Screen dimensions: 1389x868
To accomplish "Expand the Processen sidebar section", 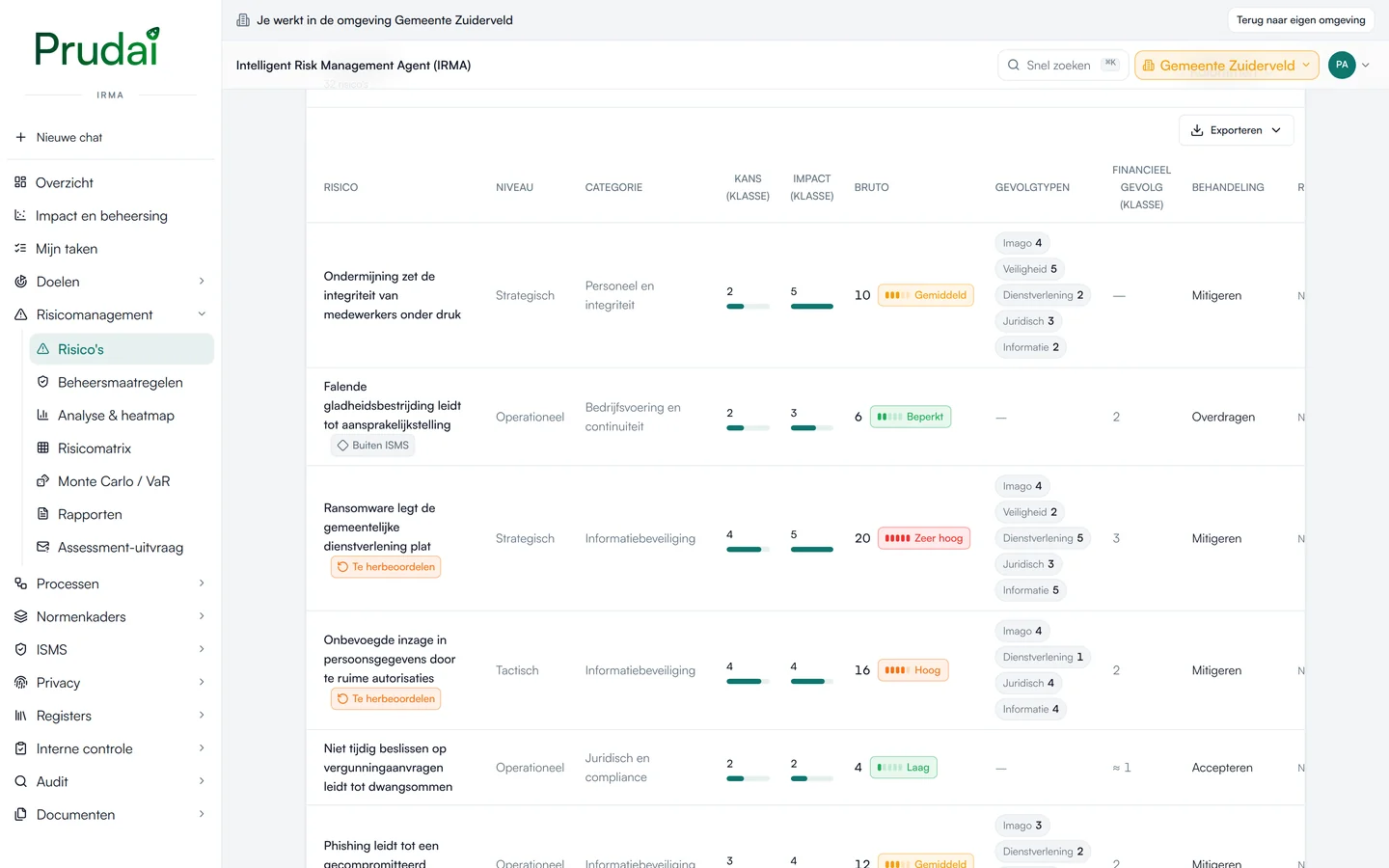I will click(202, 583).
